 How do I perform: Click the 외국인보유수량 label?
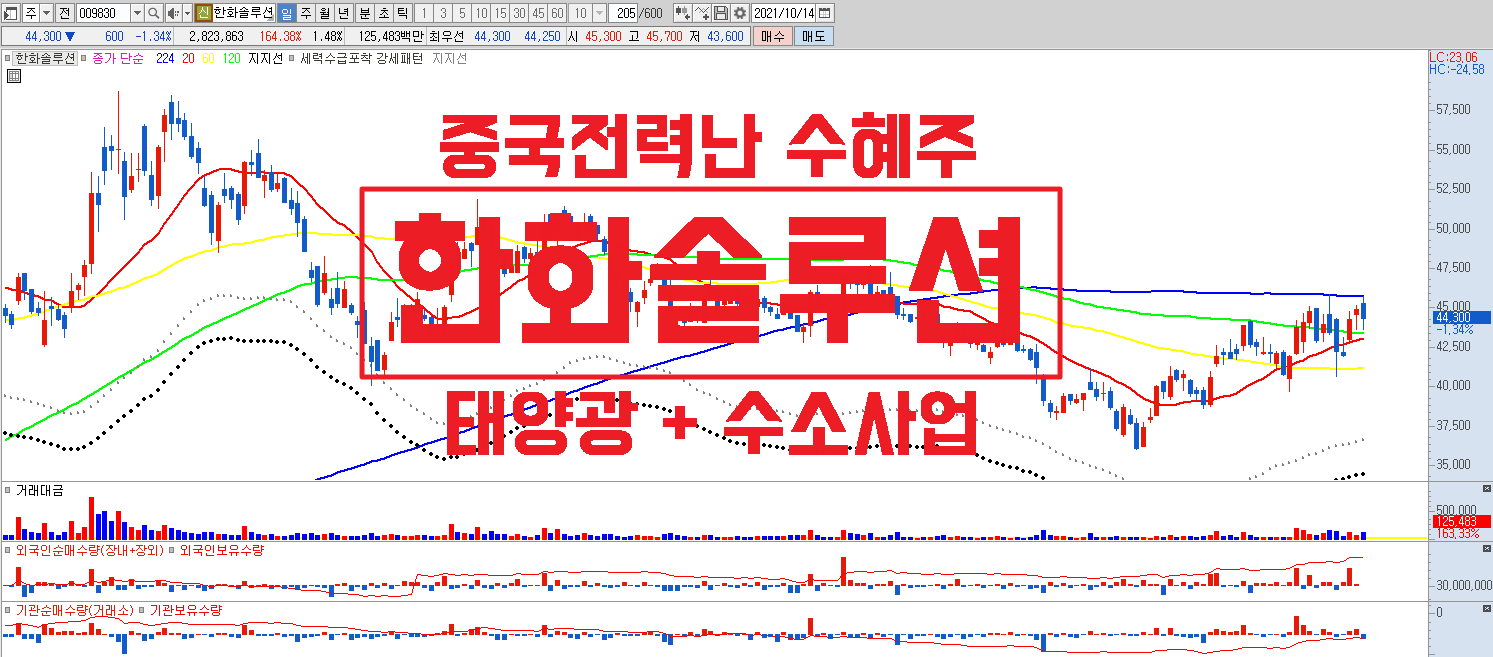pyautogui.click(x=220, y=551)
